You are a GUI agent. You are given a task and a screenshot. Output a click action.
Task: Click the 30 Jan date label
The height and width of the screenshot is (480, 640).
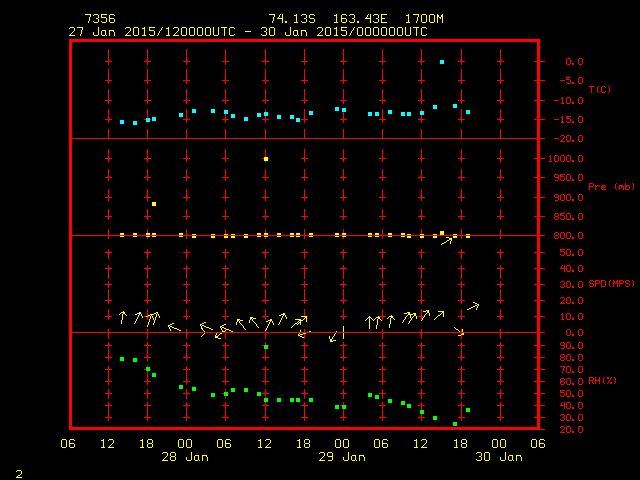498,457
